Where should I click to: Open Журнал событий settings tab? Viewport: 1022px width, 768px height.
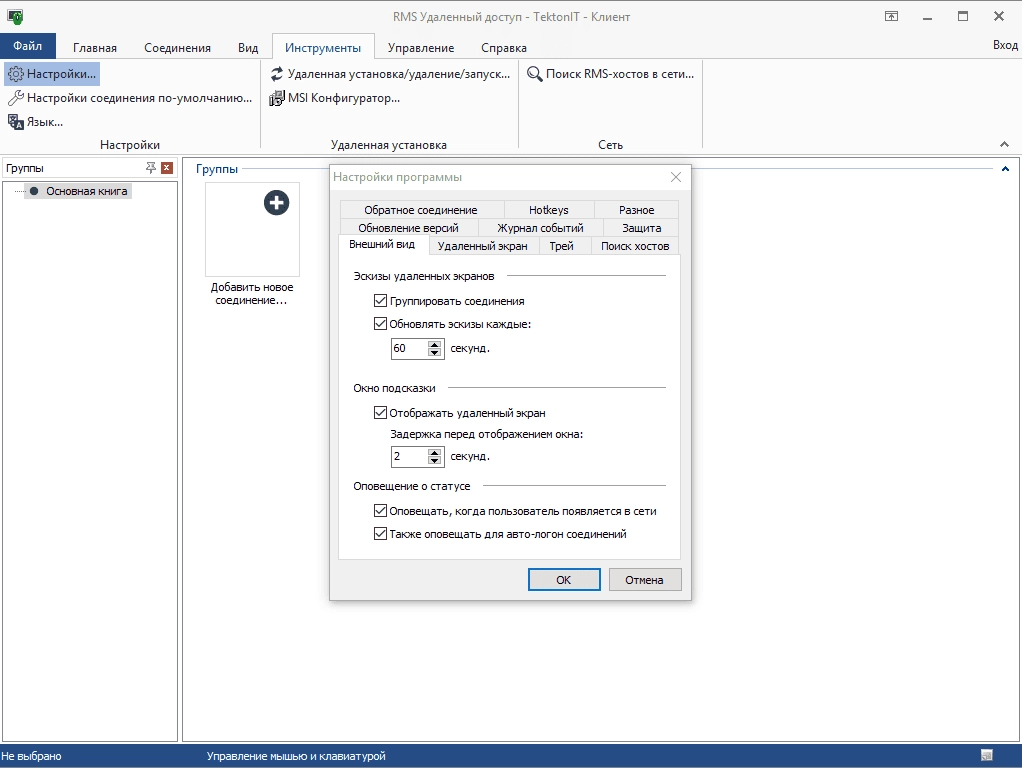pyautogui.click(x=540, y=228)
